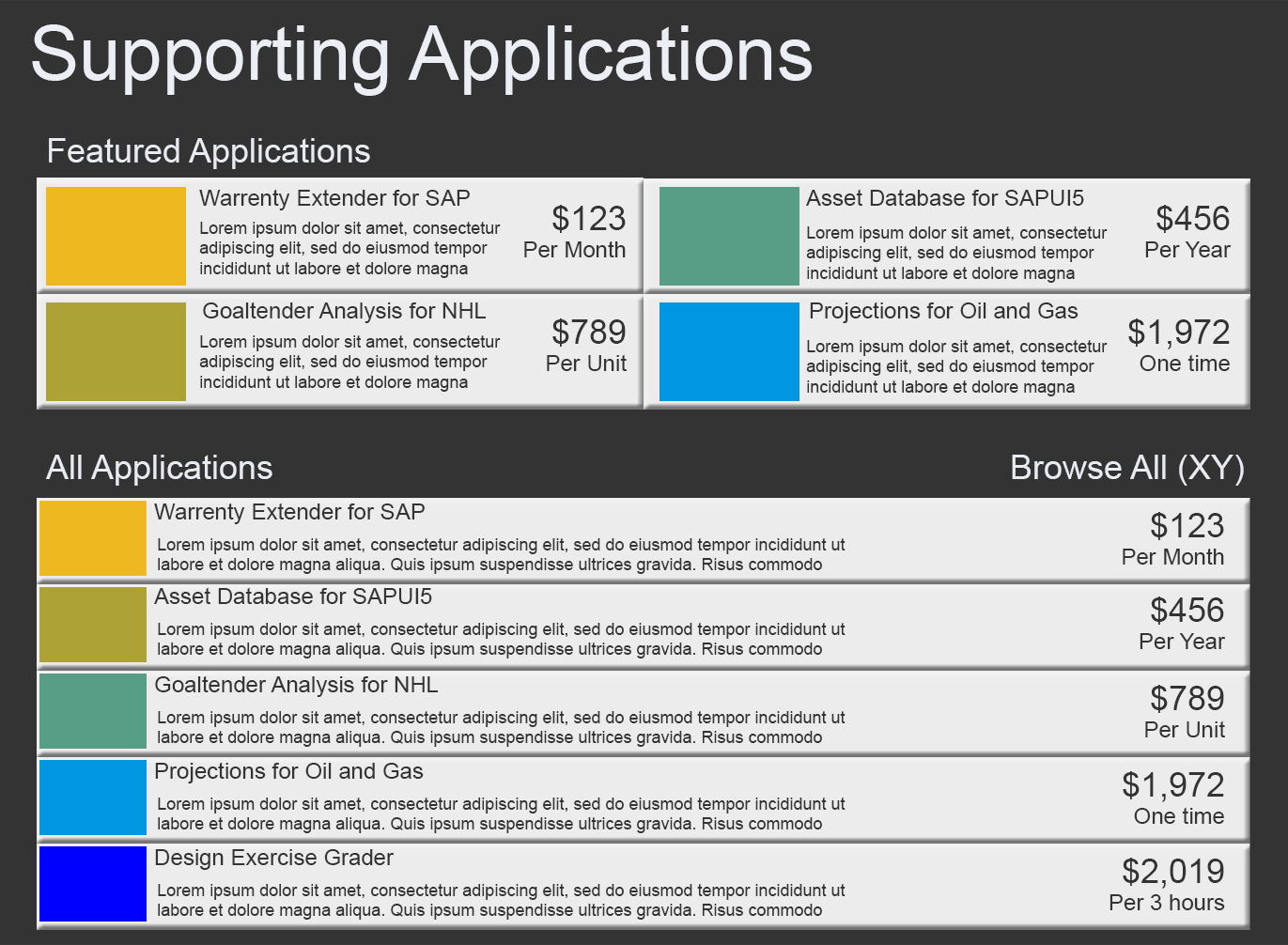Open featured Warrenty Extender for SAP title
Viewport: 1288px width, 945px height.
[x=334, y=198]
